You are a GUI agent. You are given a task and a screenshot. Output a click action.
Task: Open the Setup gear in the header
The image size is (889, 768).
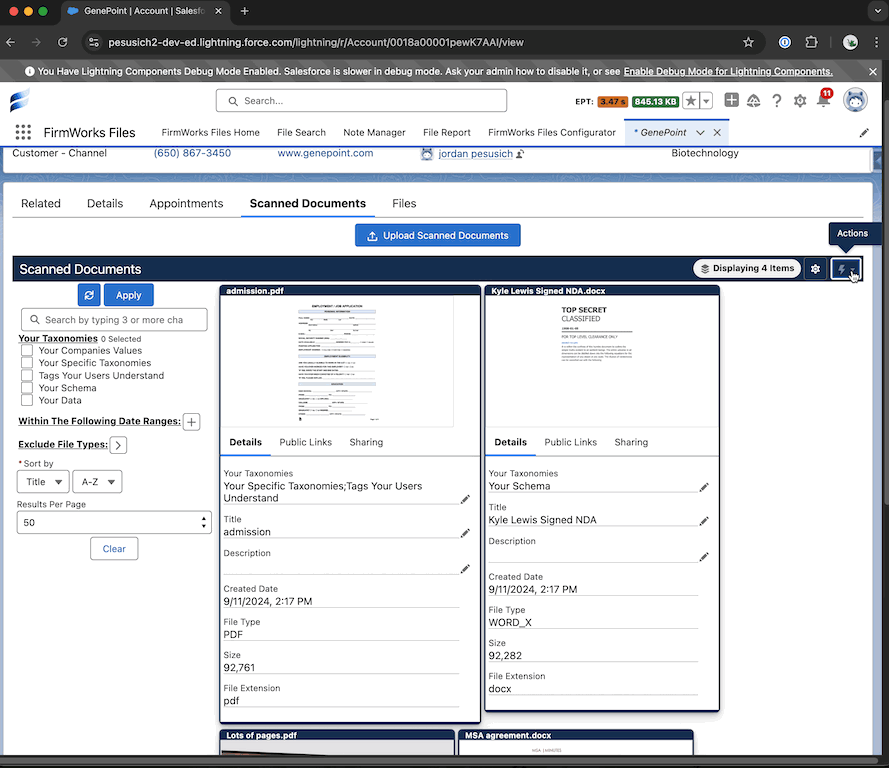tap(800, 101)
